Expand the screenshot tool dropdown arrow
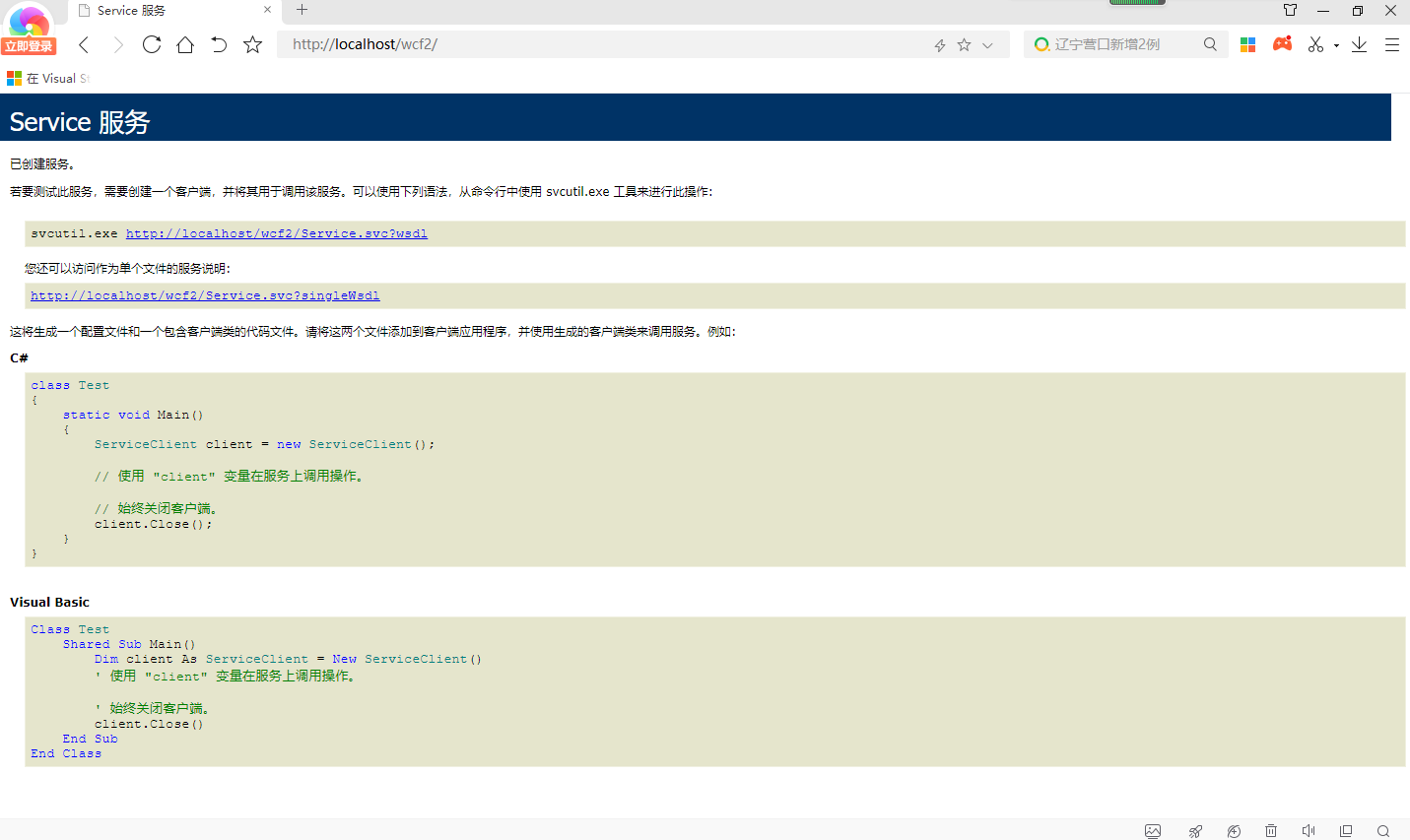This screenshot has height=840, width=1410. point(1336,45)
